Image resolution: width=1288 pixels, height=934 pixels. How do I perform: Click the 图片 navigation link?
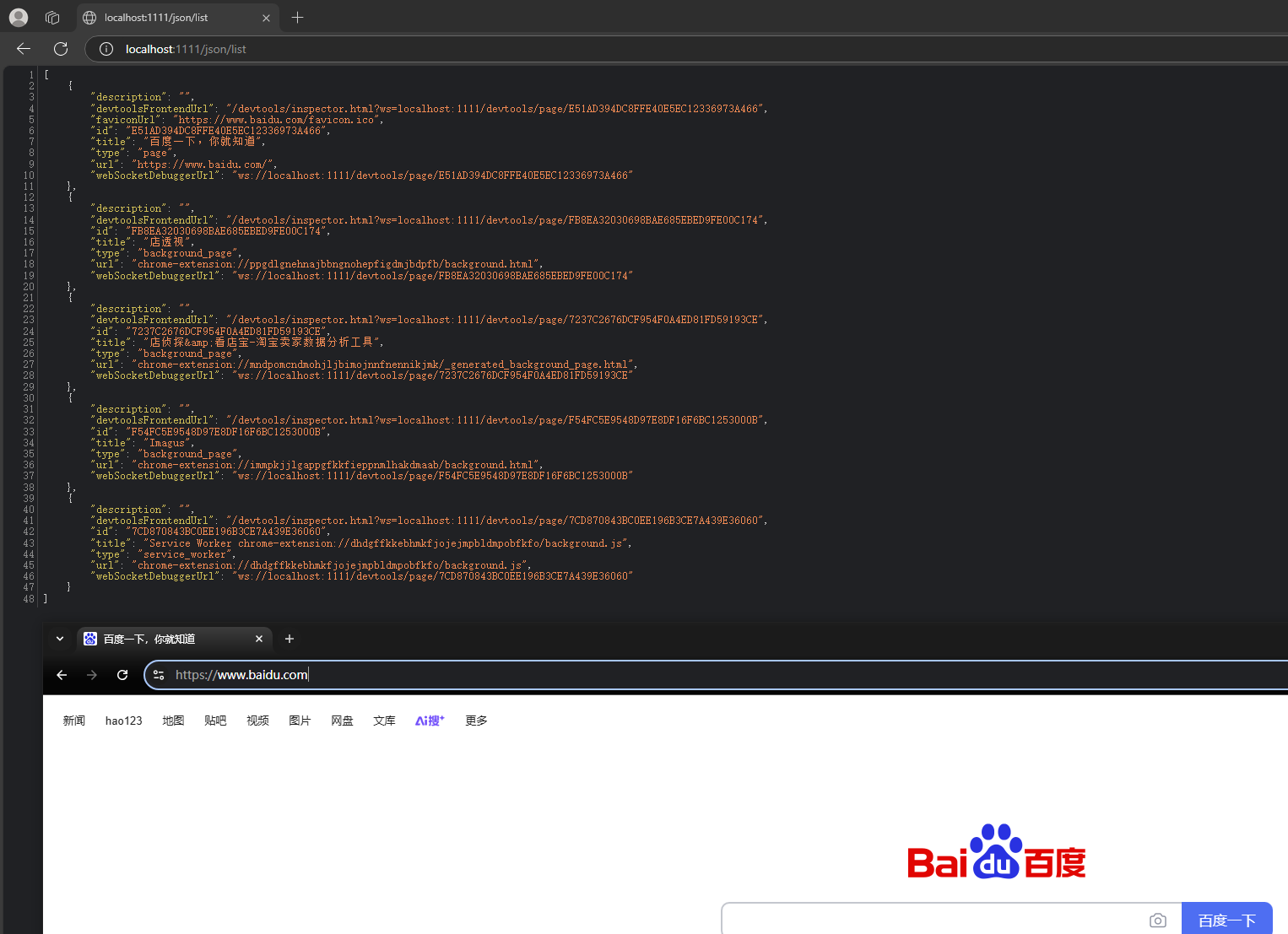[300, 721]
